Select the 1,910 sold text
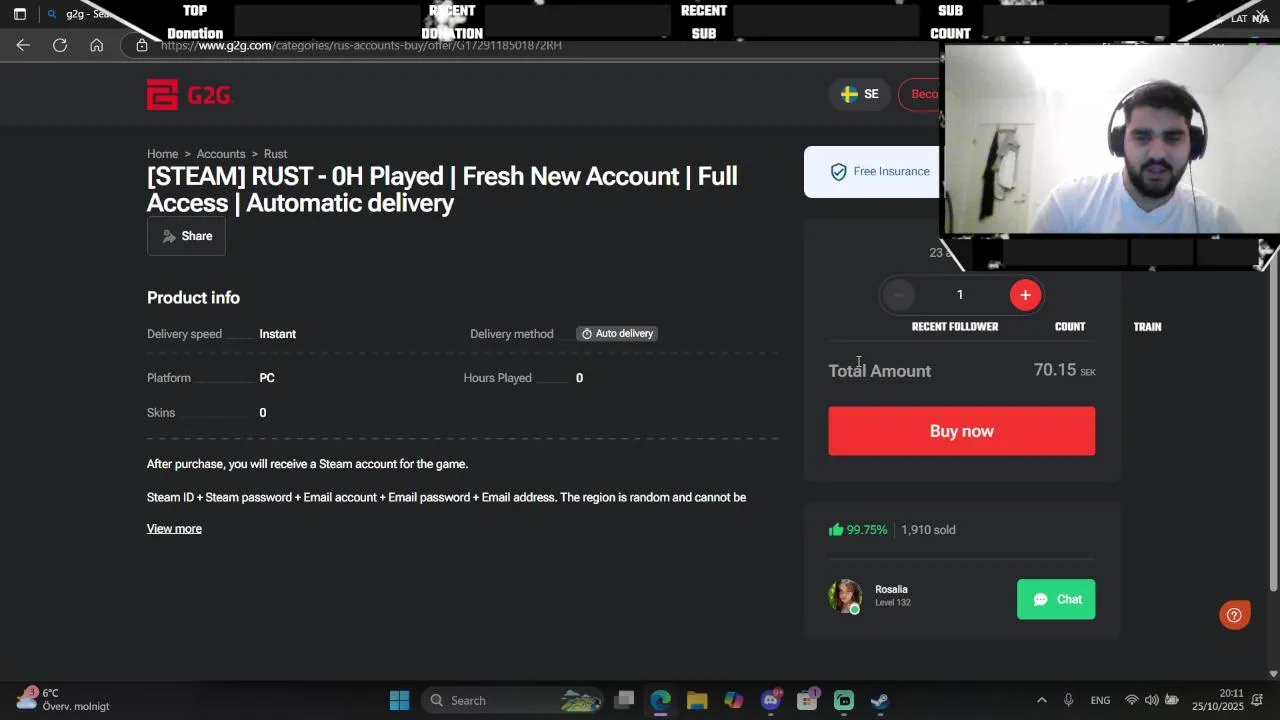This screenshot has height=720, width=1280. (928, 530)
